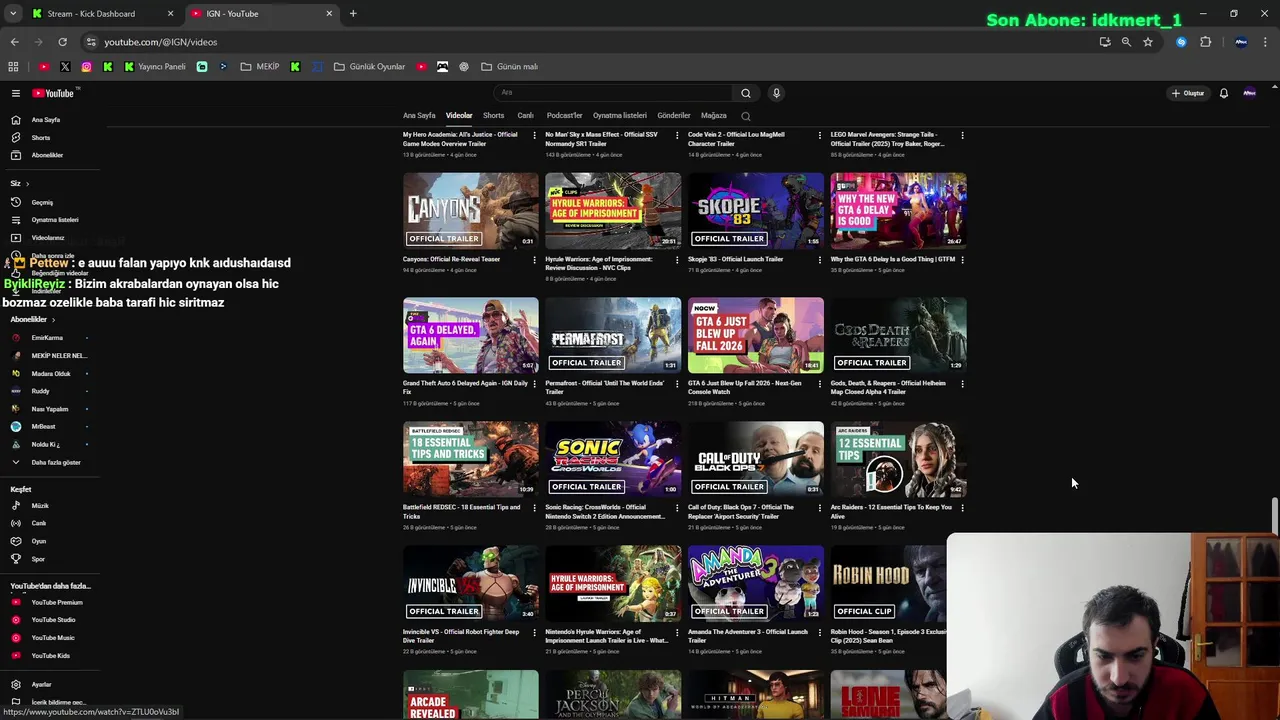Open the tab search dropdown arrow
1280x720 pixels.
click(x=14, y=14)
